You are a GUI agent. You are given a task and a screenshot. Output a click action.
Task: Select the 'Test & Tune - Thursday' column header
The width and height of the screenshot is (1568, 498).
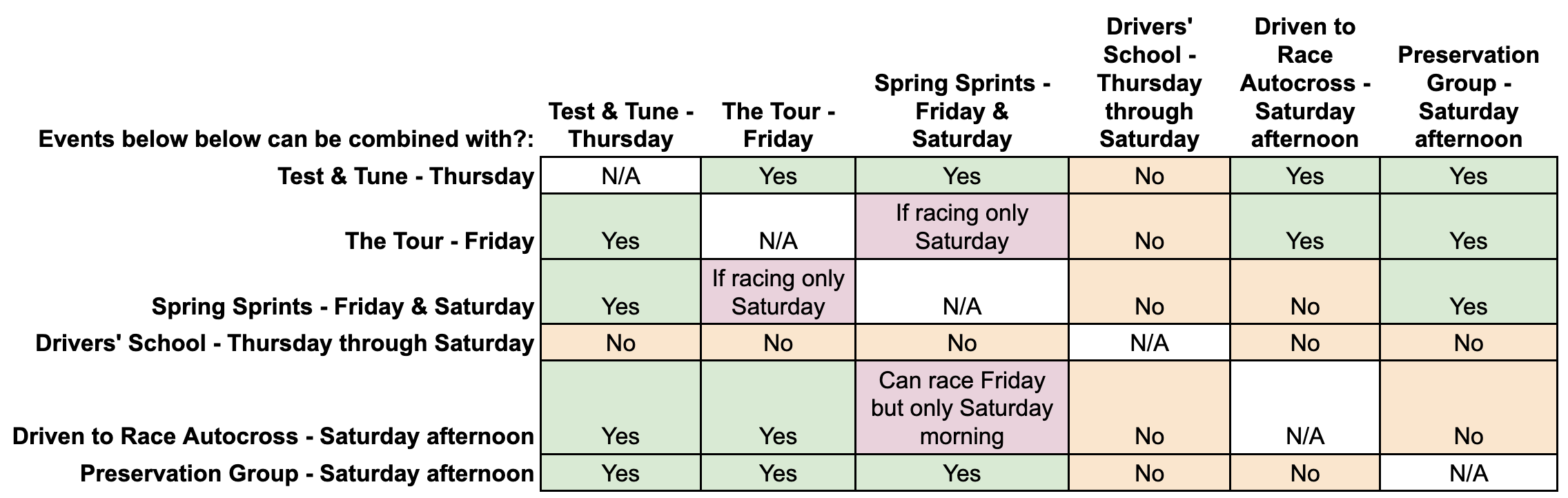[620, 125]
